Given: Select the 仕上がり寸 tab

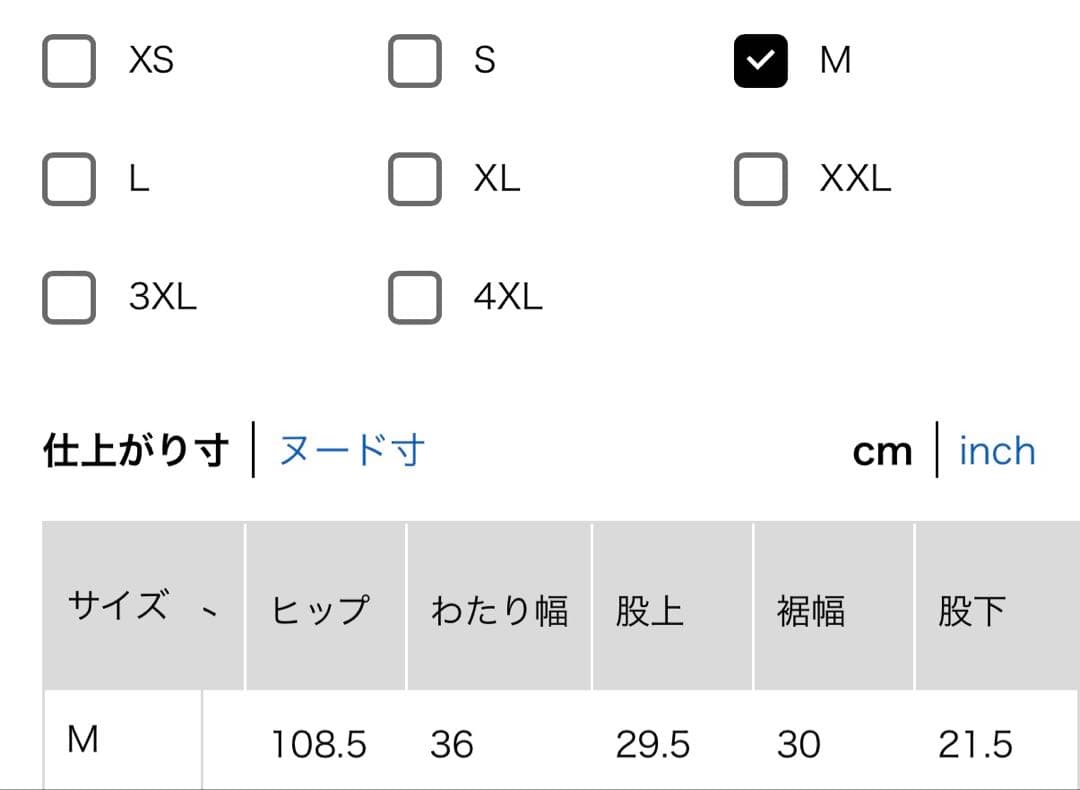Looking at the screenshot, I should tap(136, 451).
